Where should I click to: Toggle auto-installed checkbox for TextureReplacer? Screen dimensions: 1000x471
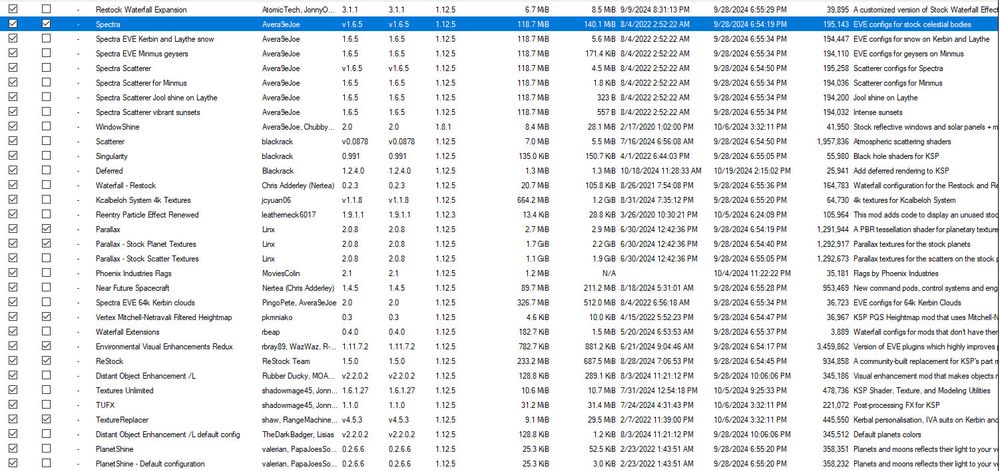coord(46,419)
